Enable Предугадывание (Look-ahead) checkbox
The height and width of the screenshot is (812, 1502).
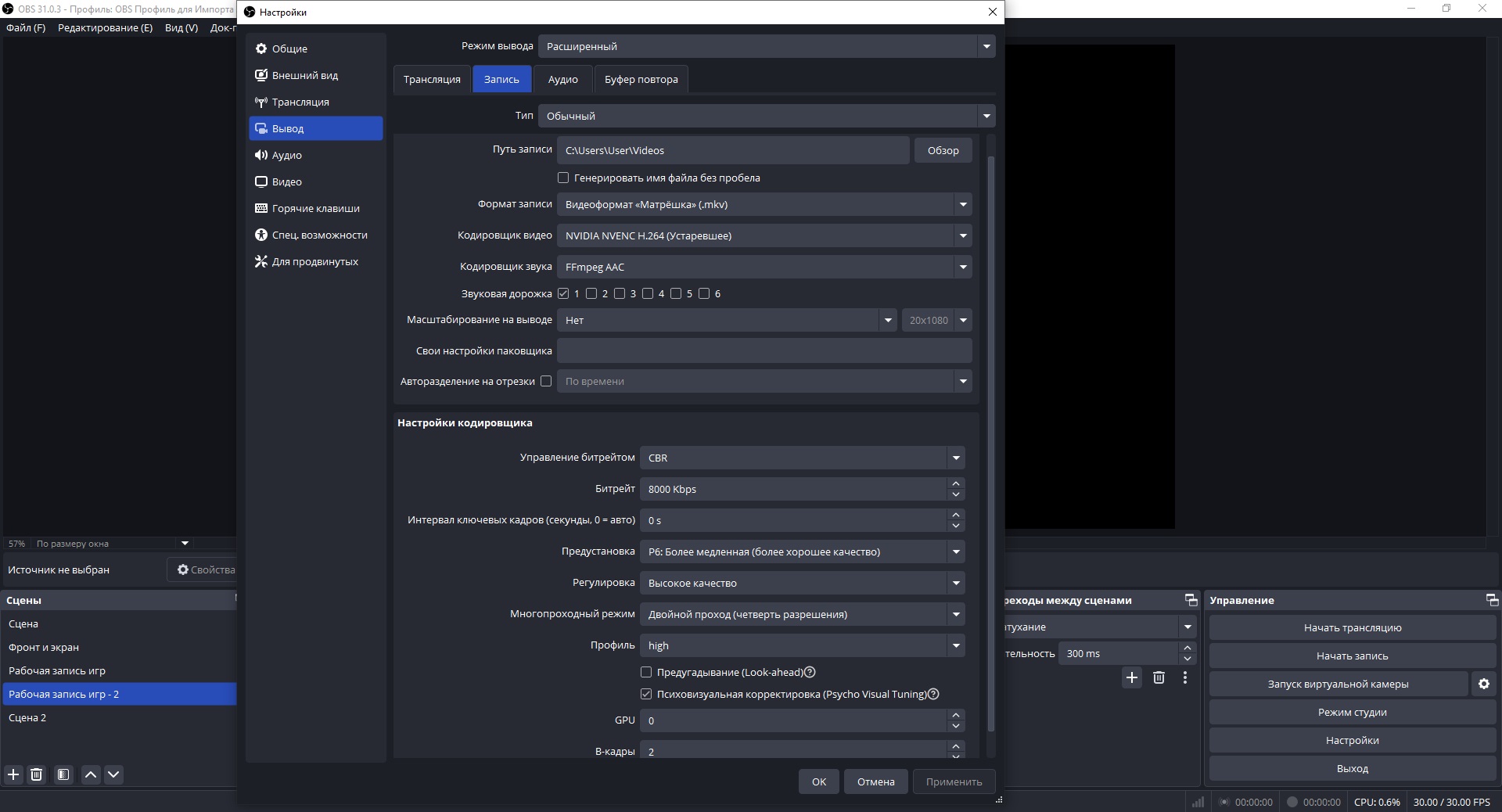(646, 672)
